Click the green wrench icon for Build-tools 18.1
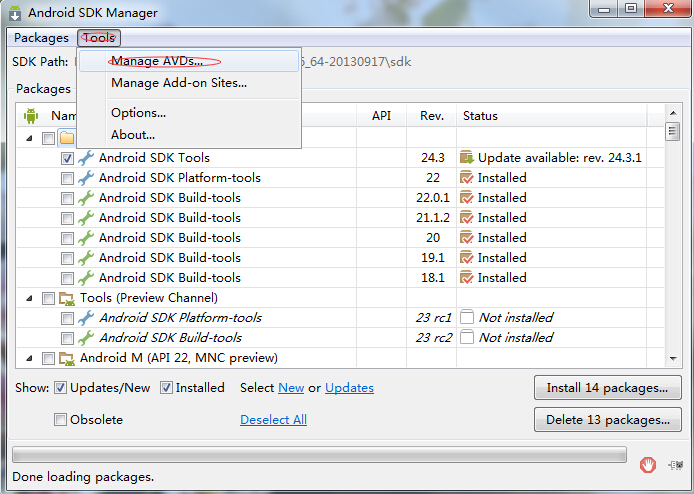The image size is (694, 494). coord(86,278)
